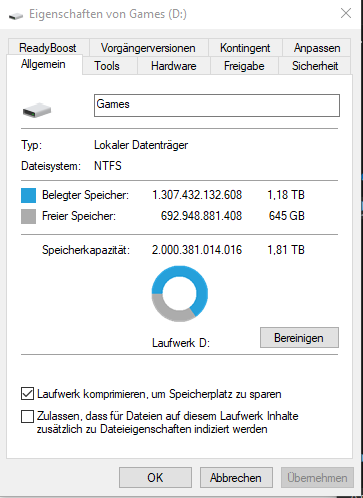This screenshot has width=363, height=498.
Task: Enable the content indexing checkbox 'Zulassen'
Action: [x=27, y=416]
